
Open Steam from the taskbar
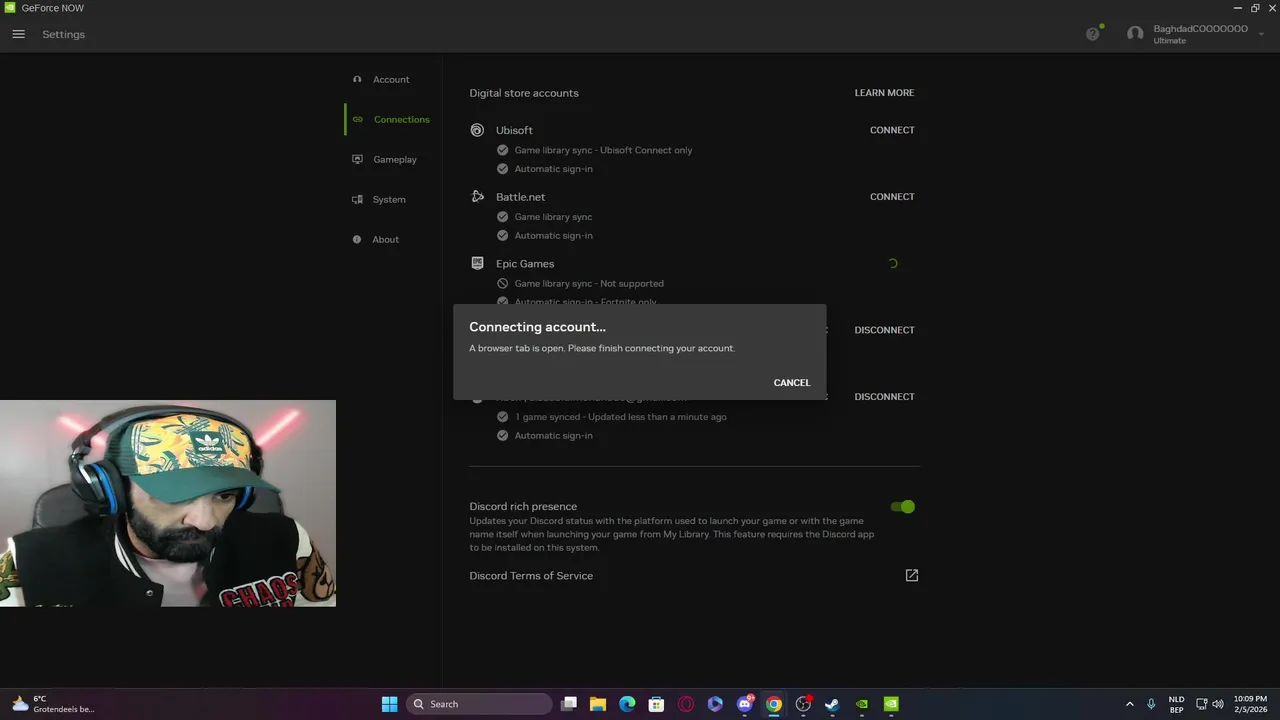point(832,704)
